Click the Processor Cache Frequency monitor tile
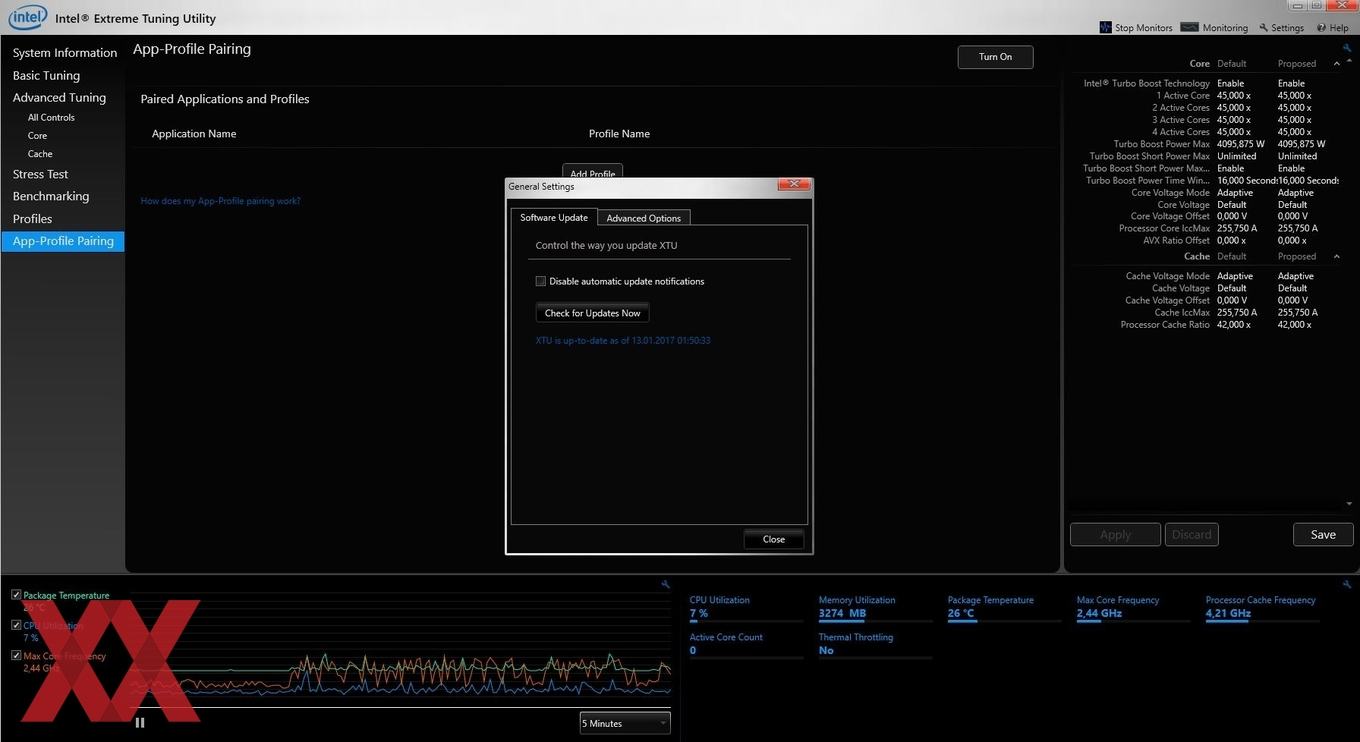The image size is (1360, 742). pyautogui.click(x=1262, y=607)
